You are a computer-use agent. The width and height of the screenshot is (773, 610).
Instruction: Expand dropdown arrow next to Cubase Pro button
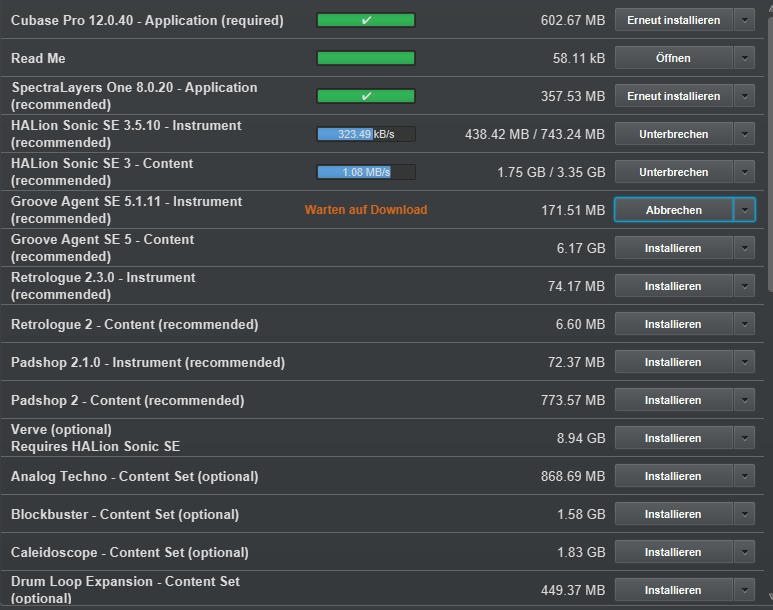click(745, 20)
